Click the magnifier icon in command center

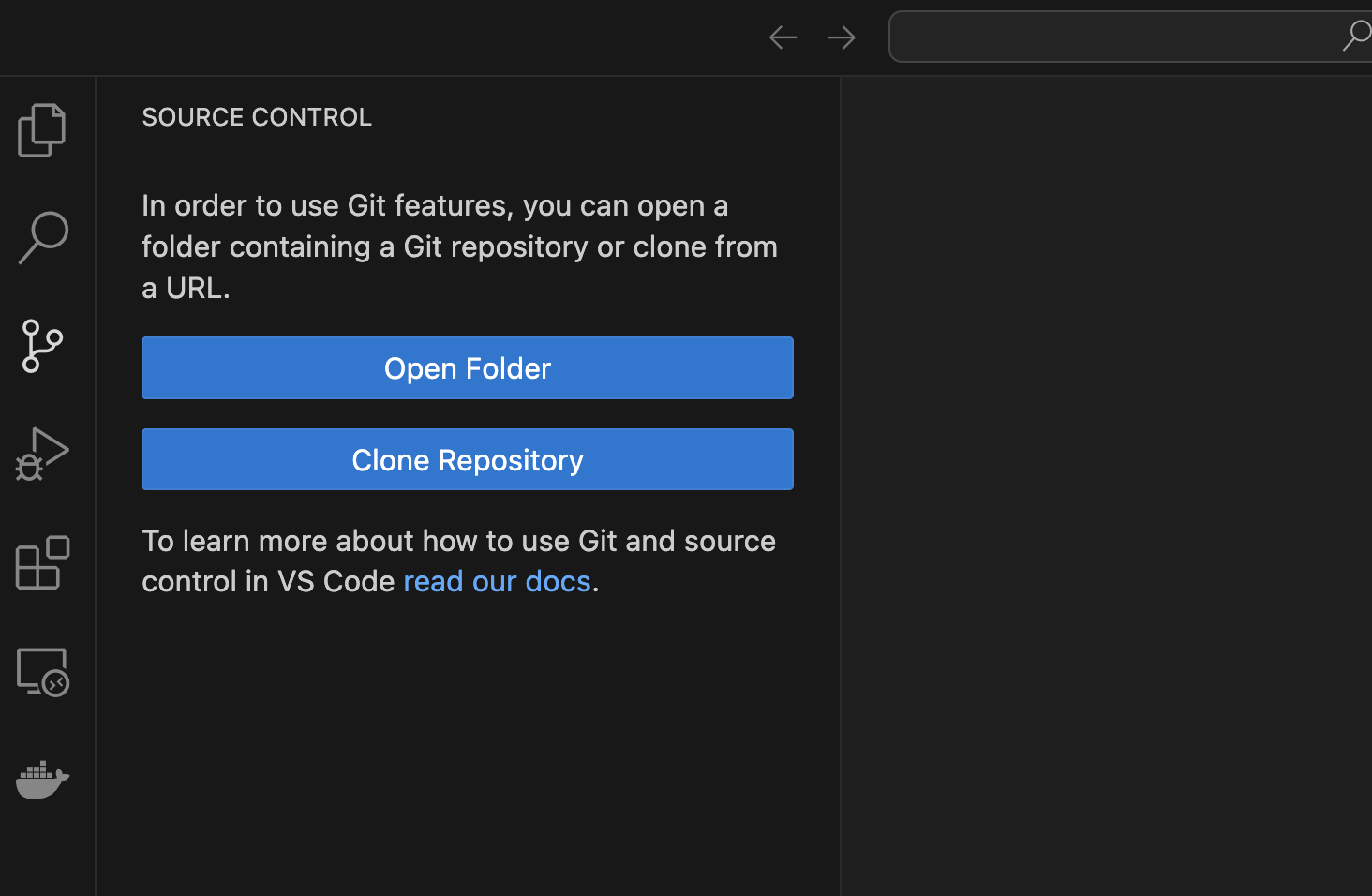click(1355, 37)
